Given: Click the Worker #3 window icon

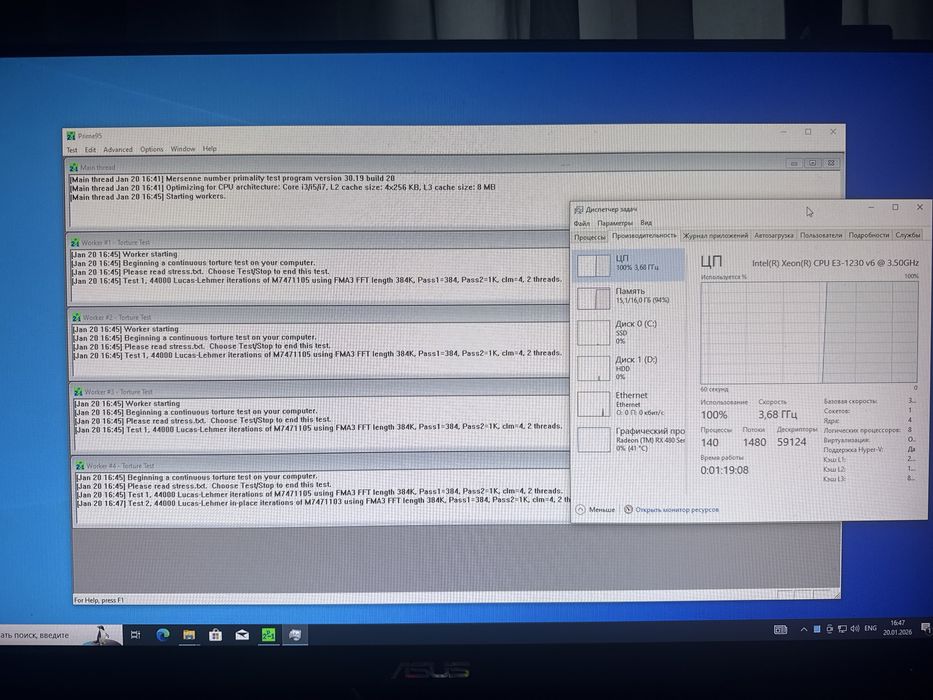Looking at the screenshot, I should (x=78, y=392).
